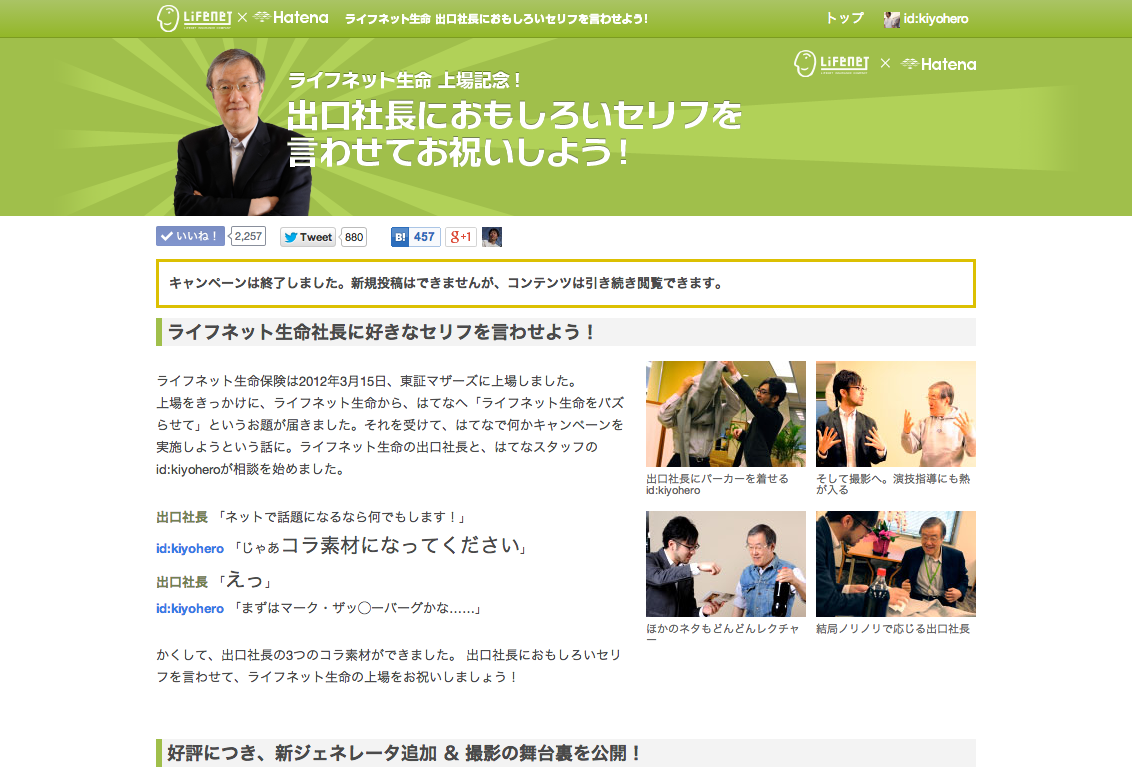Click the Tweet button

(x=308, y=237)
